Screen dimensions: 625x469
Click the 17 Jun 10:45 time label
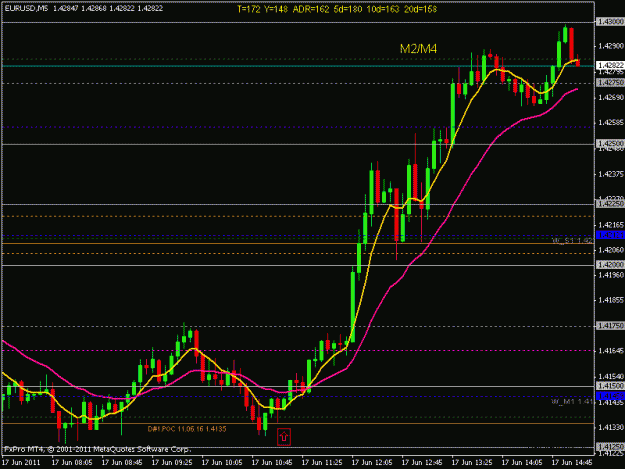coord(272,462)
